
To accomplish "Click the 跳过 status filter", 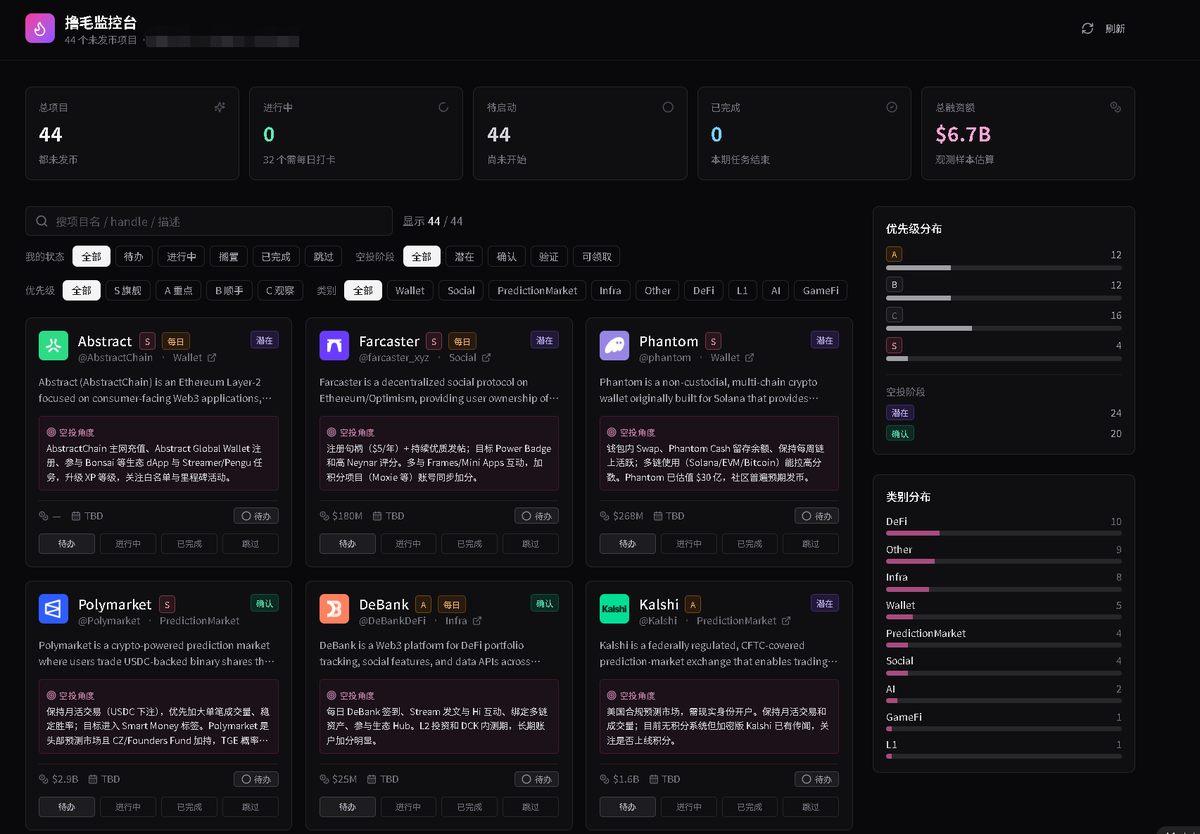I will click(x=321, y=257).
